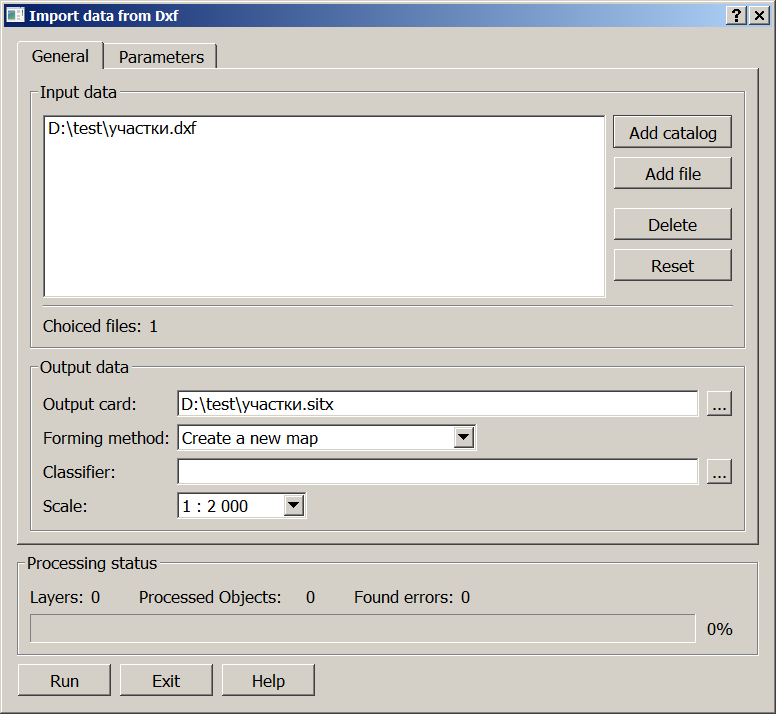Open browse button for Classifier
The height and width of the screenshot is (714, 776).
click(719, 472)
